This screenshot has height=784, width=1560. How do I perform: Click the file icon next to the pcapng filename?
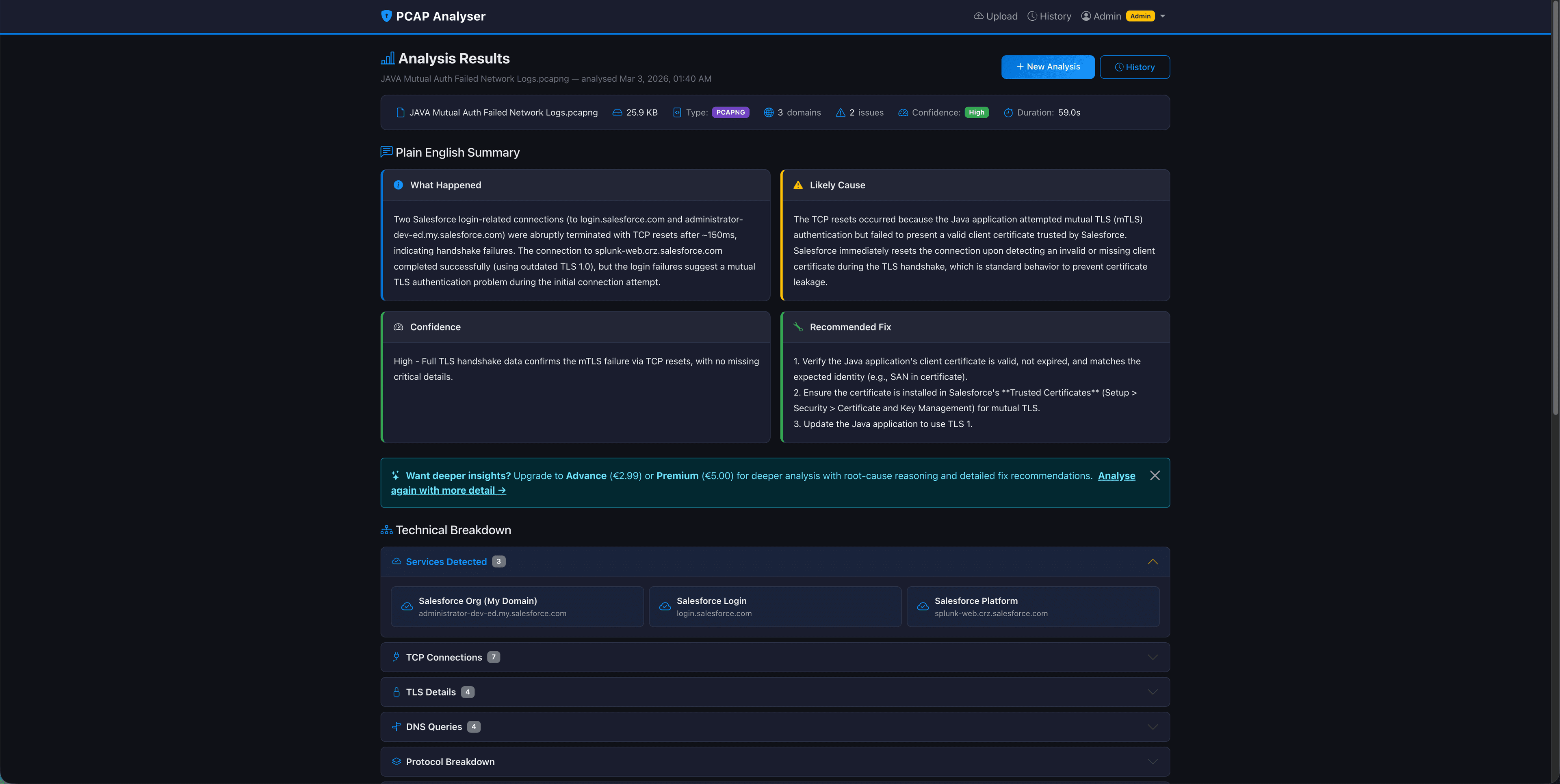pos(400,112)
